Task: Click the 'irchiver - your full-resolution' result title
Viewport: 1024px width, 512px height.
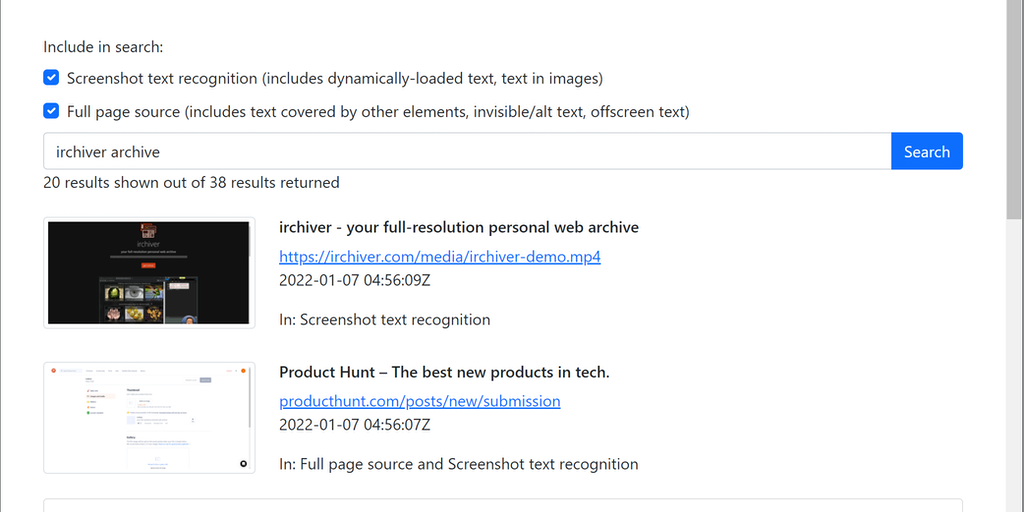Action: [458, 228]
